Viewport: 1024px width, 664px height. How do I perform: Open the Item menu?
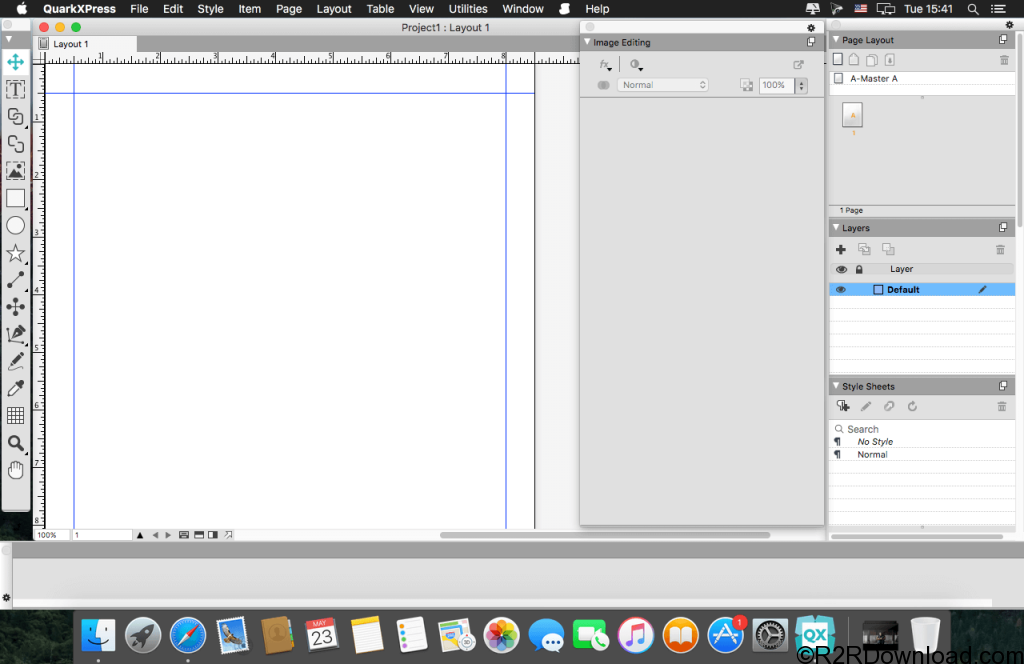tap(249, 9)
